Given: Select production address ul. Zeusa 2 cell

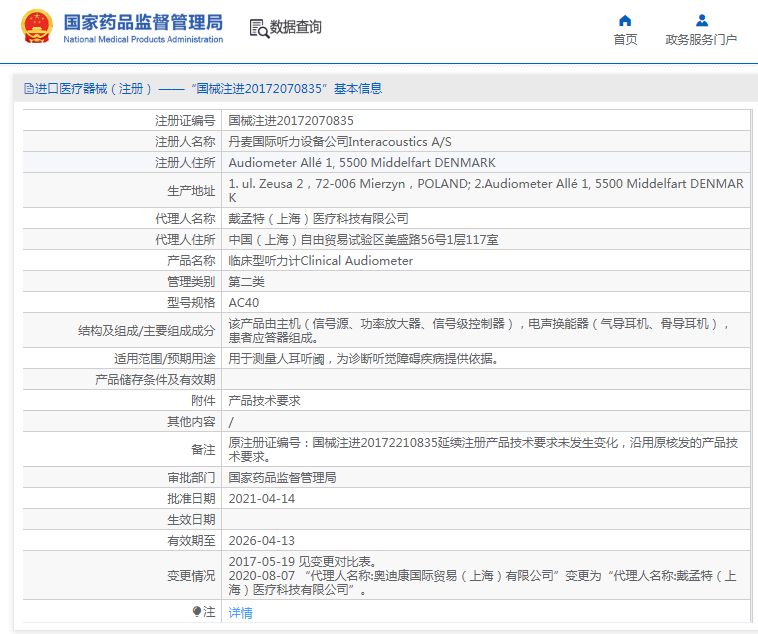Looking at the screenshot, I should 485,191.
